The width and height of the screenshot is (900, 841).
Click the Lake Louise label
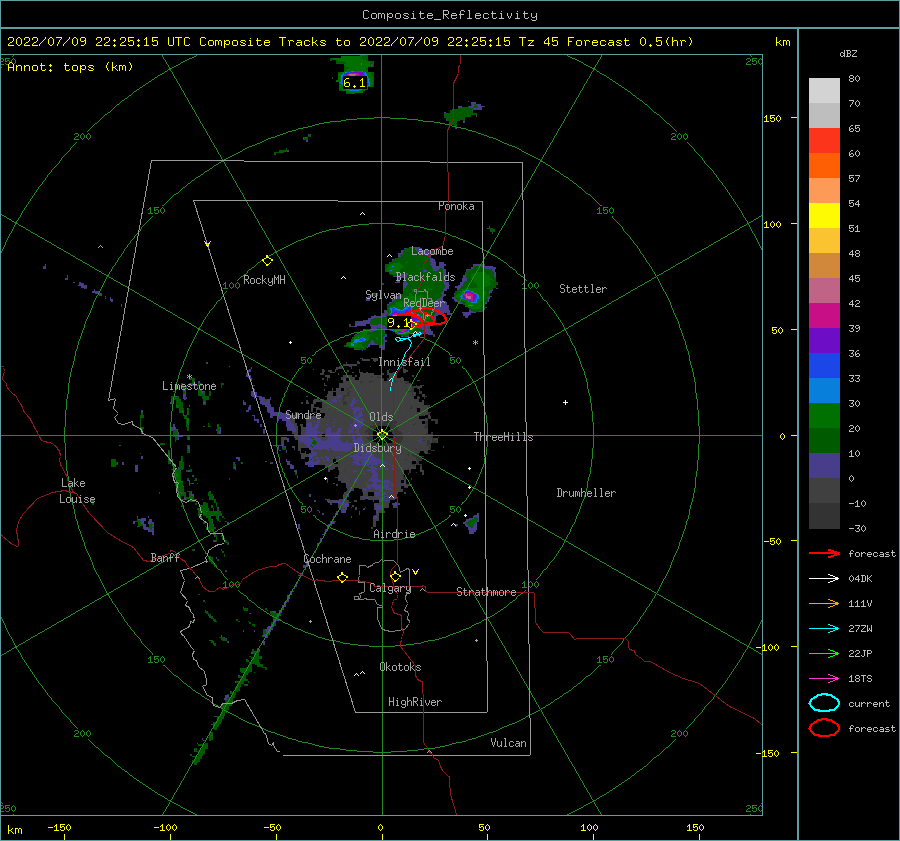(77, 491)
